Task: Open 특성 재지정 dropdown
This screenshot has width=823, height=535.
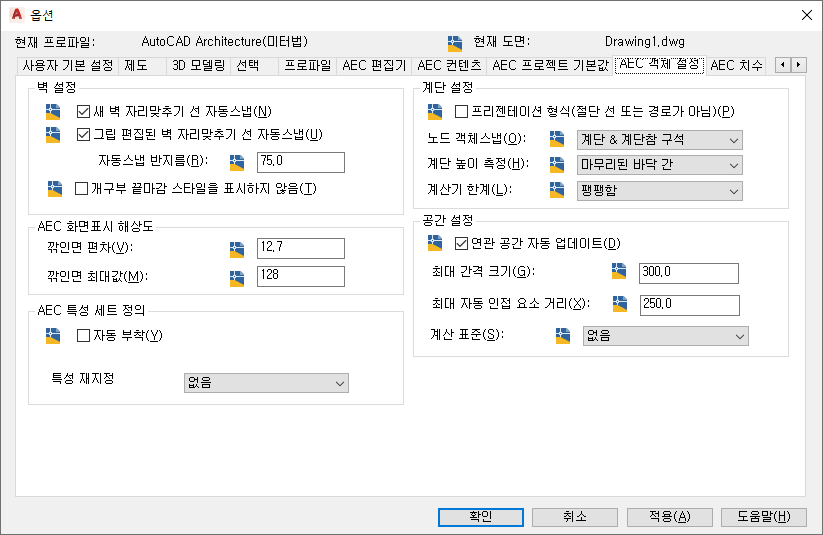Action: pyautogui.click(x=266, y=383)
